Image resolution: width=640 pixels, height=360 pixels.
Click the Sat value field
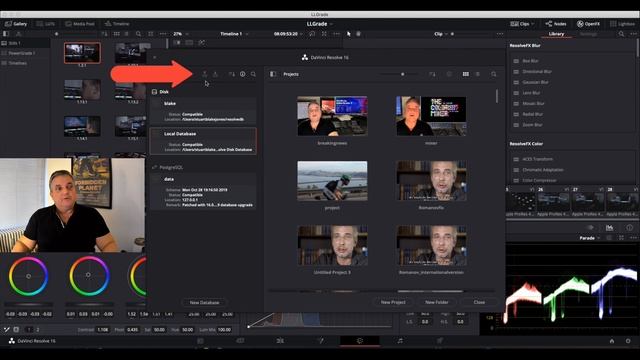[159, 329]
